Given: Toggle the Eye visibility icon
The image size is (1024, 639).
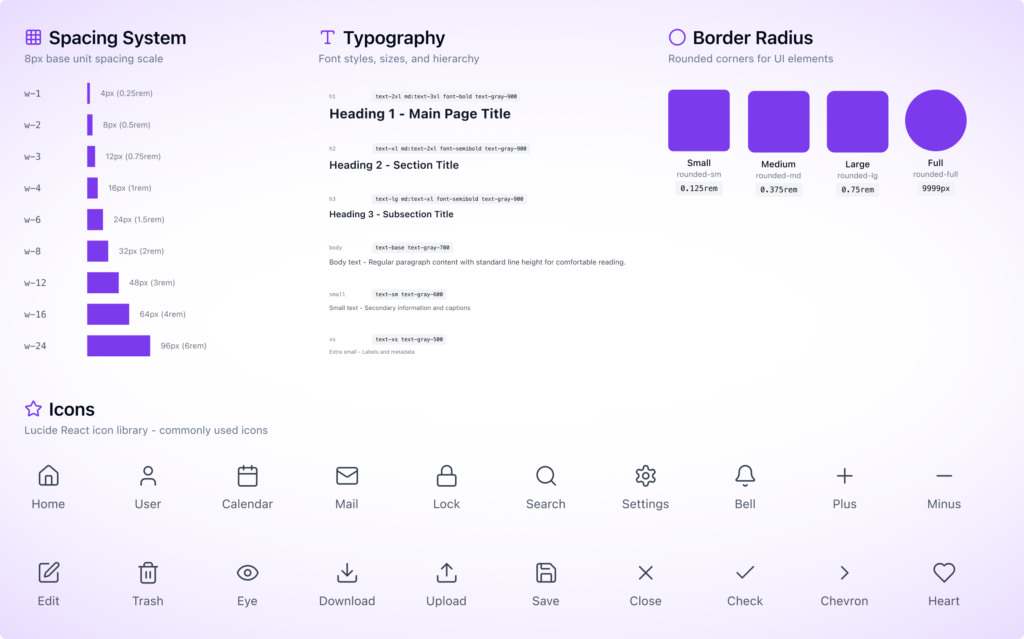Looking at the screenshot, I should tap(247, 573).
